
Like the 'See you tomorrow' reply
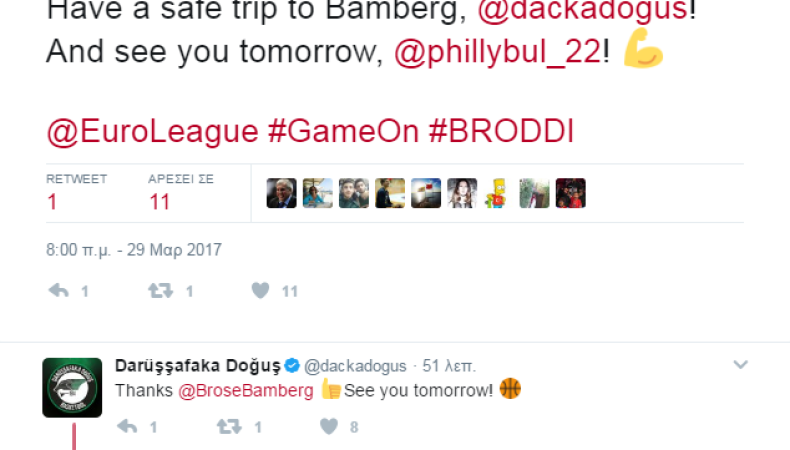[329, 427]
